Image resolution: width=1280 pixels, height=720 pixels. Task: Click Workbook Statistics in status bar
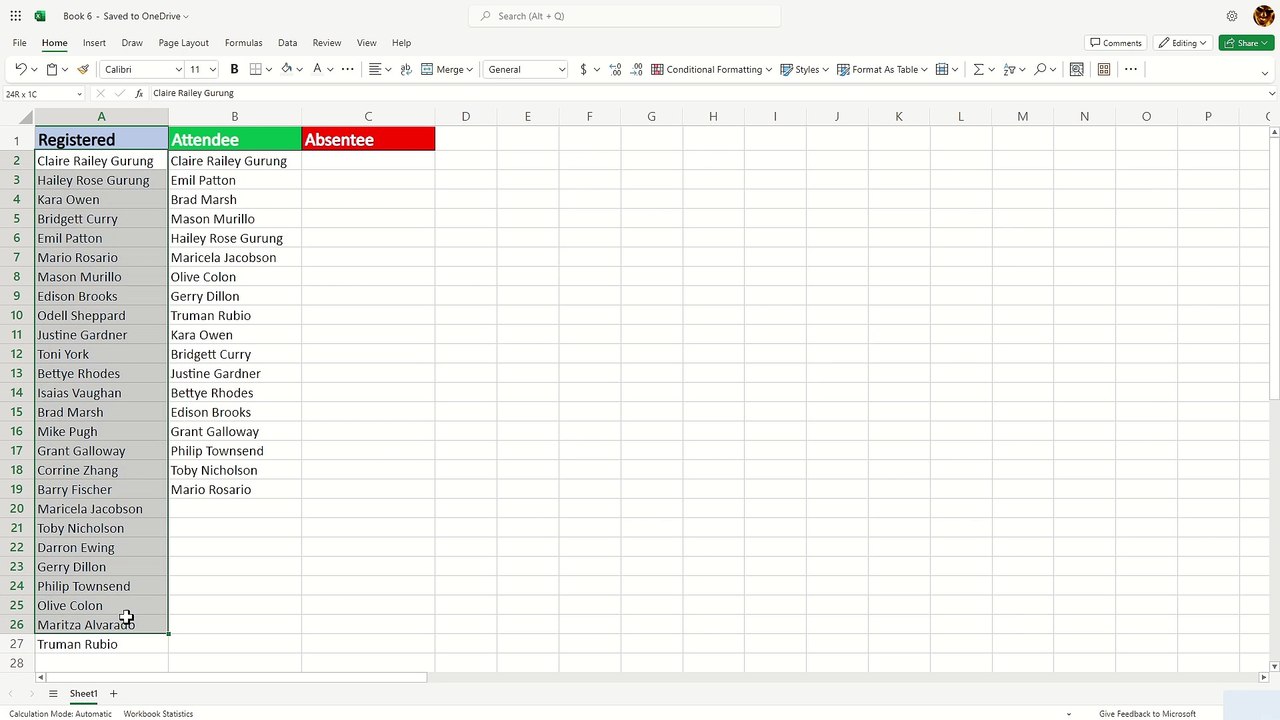coord(158,714)
